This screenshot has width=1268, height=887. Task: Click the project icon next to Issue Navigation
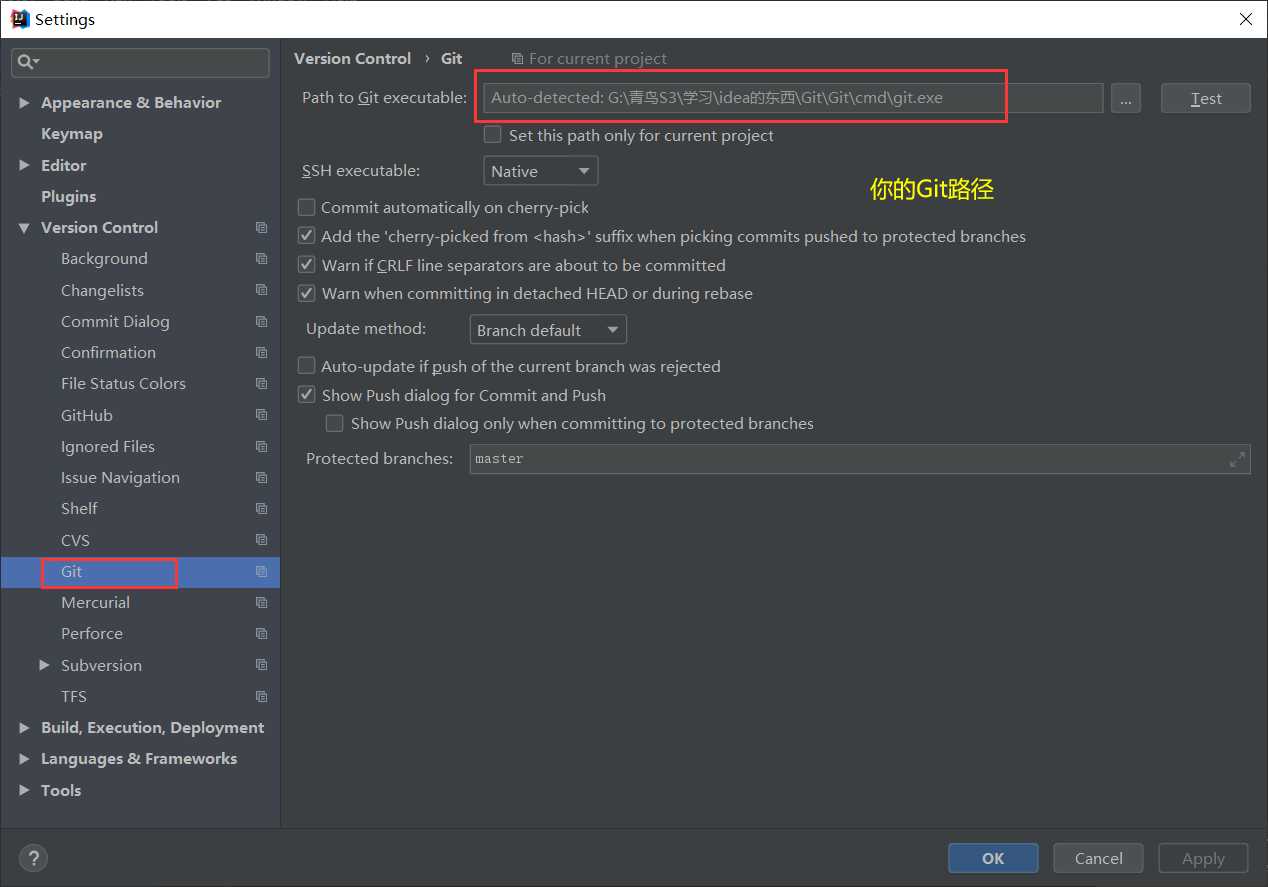coord(261,478)
